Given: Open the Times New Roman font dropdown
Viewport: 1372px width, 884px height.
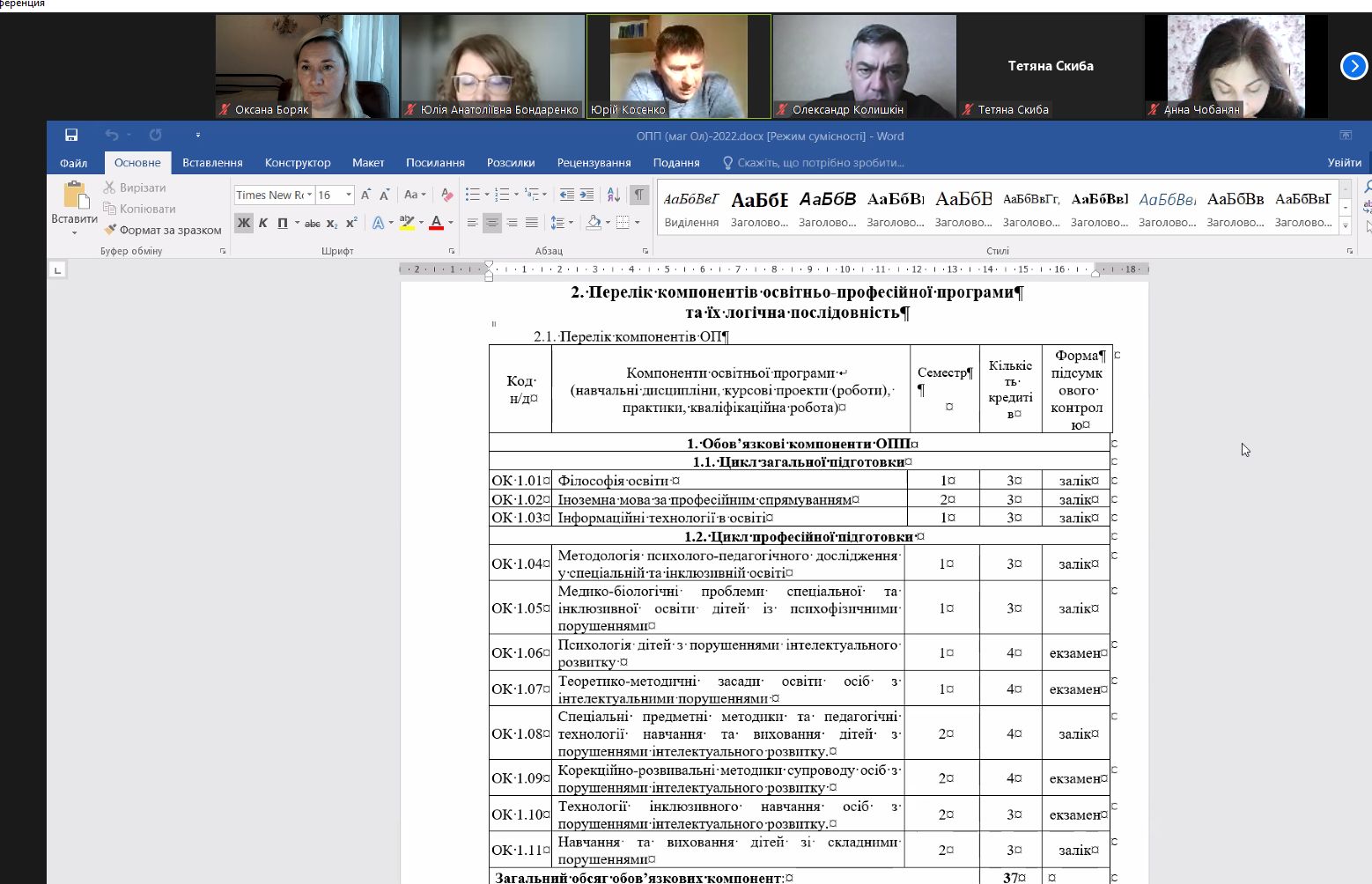Looking at the screenshot, I should tap(309, 195).
